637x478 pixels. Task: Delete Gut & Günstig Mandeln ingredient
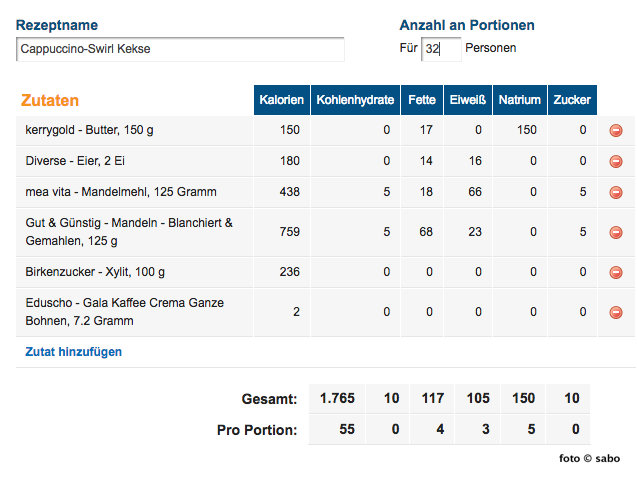(616, 233)
